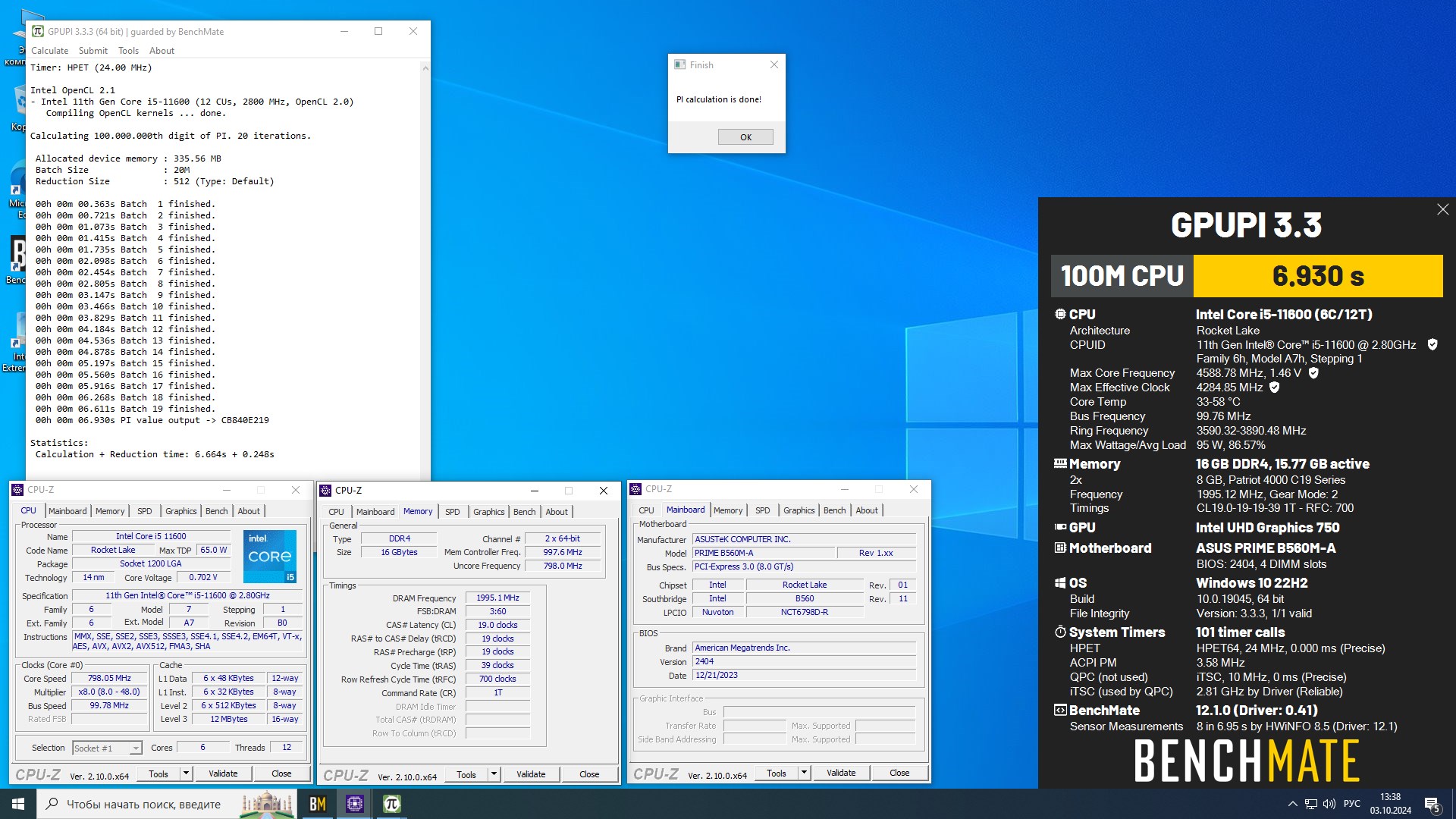Viewport: 1456px width, 819px height.
Task: Click the CAS# Latency 19.0 clocks value
Action: pos(497,626)
